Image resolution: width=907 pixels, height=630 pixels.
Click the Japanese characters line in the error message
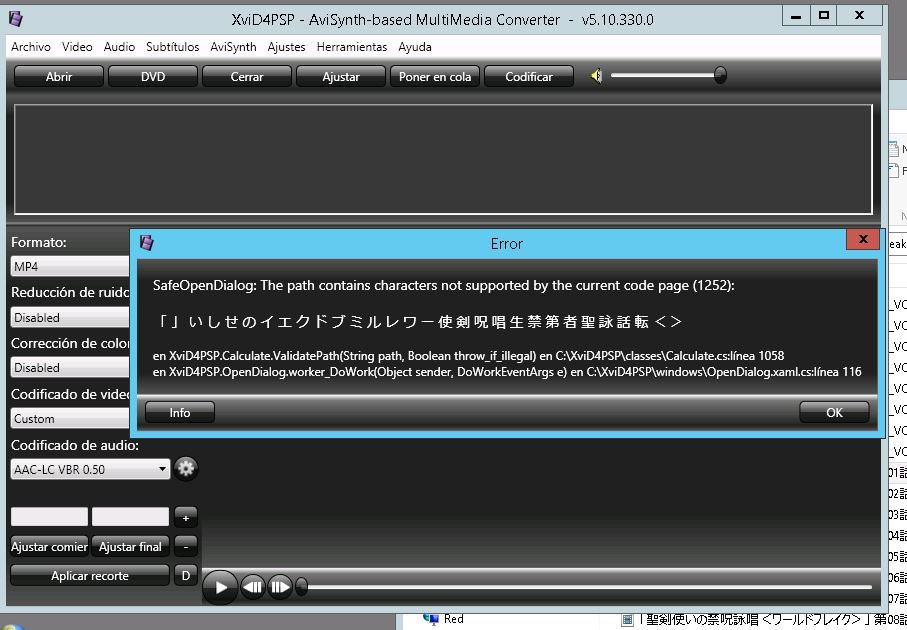(420, 322)
